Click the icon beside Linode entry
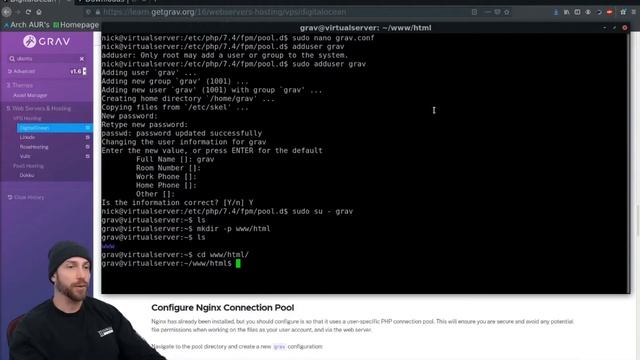The image size is (640, 360). click(87, 138)
